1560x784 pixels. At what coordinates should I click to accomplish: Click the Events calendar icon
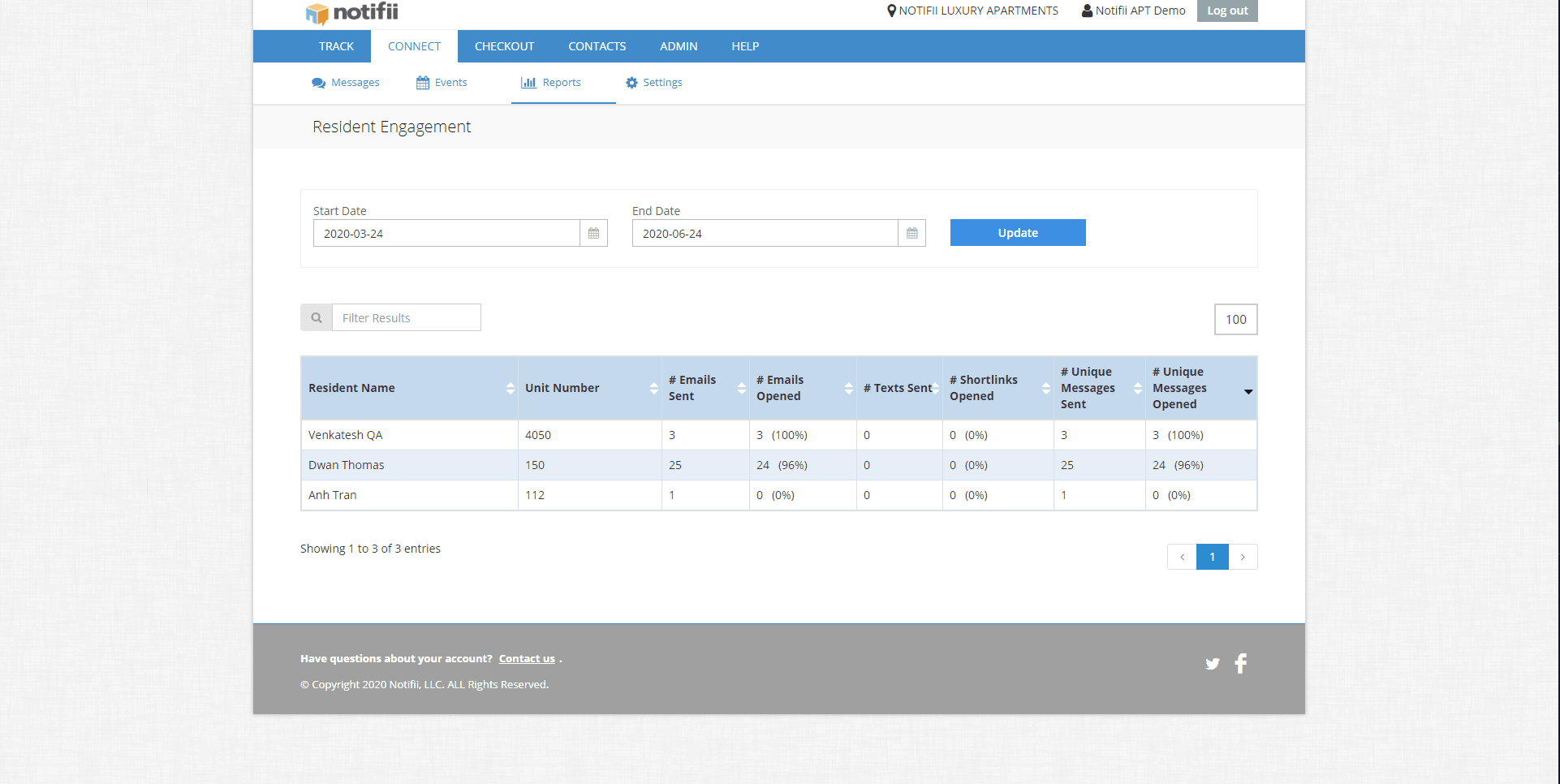[x=422, y=82]
